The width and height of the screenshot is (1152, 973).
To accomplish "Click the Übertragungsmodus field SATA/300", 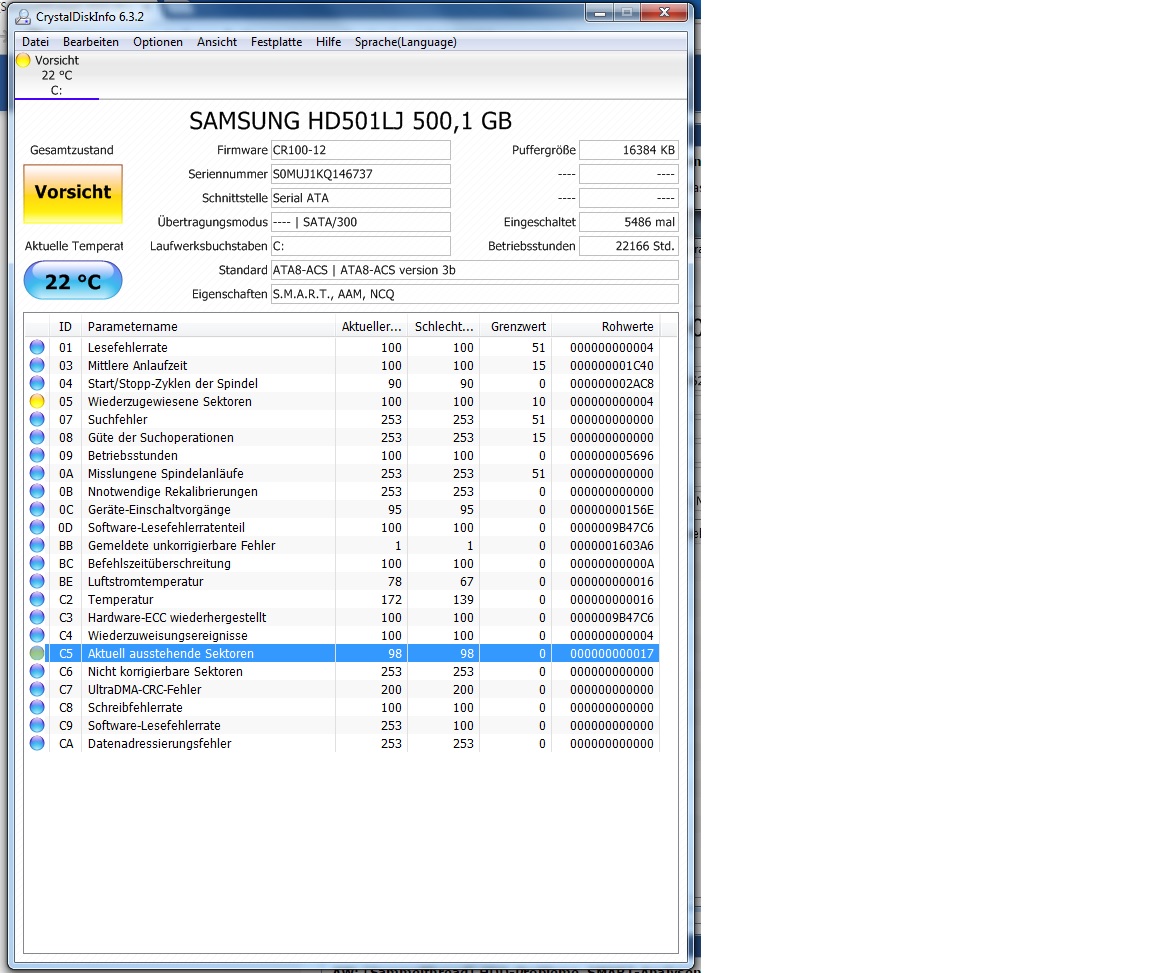I will coord(361,222).
